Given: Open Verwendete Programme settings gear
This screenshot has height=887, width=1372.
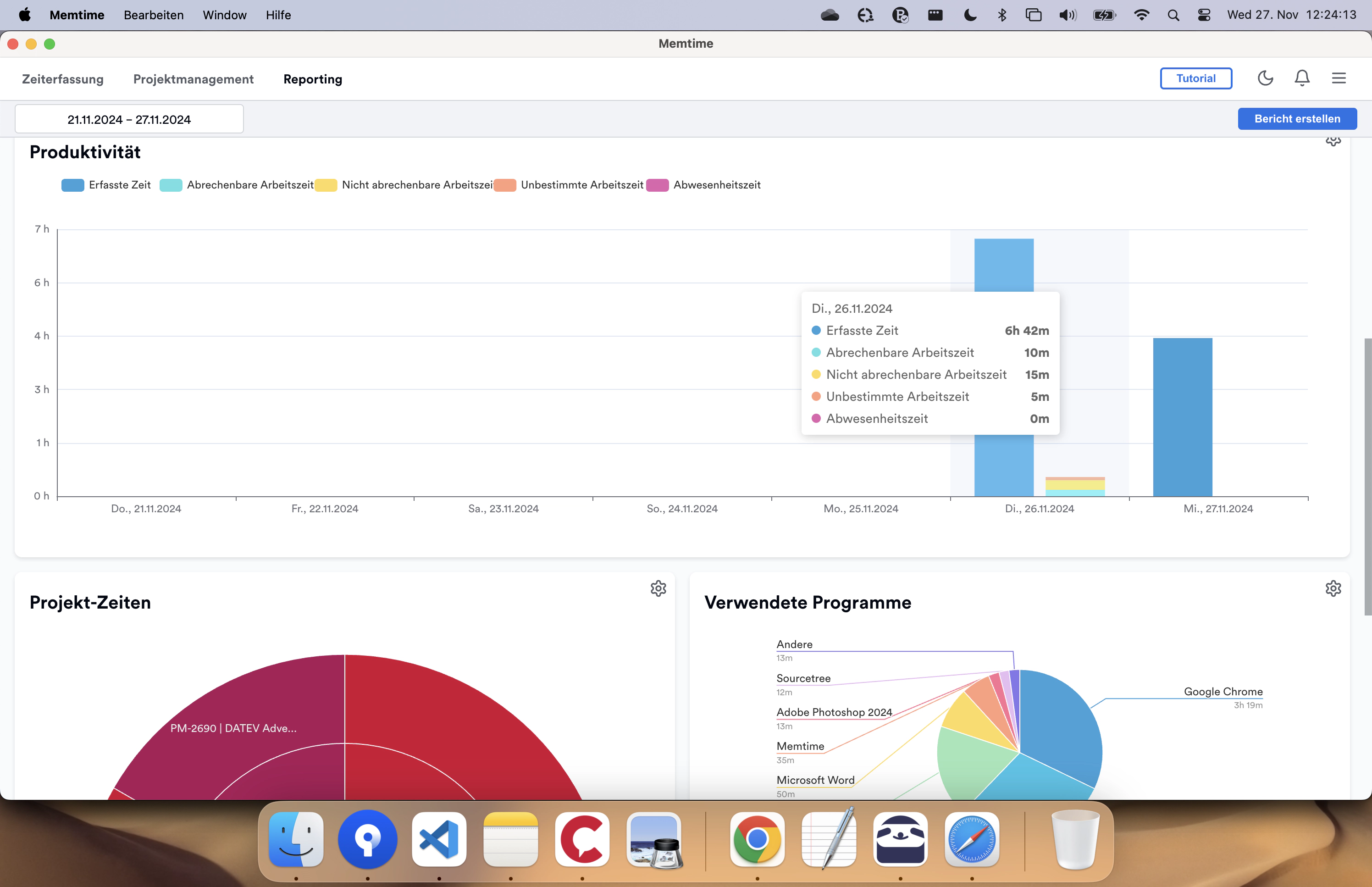Looking at the screenshot, I should [x=1333, y=588].
